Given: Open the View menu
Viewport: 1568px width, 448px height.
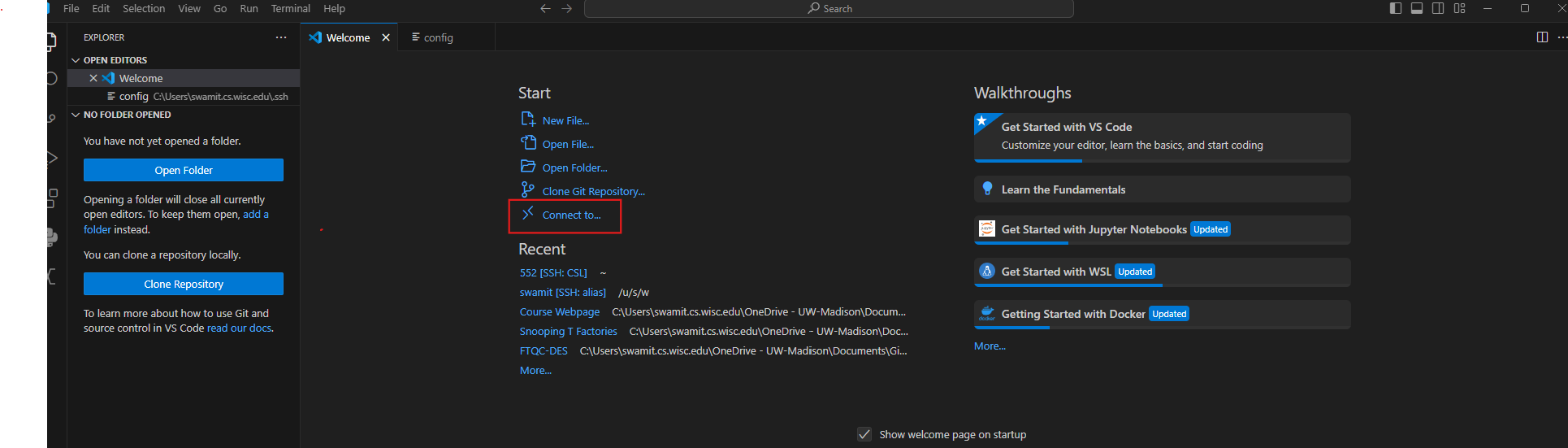Looking at the screenshot, I should 189,9.
